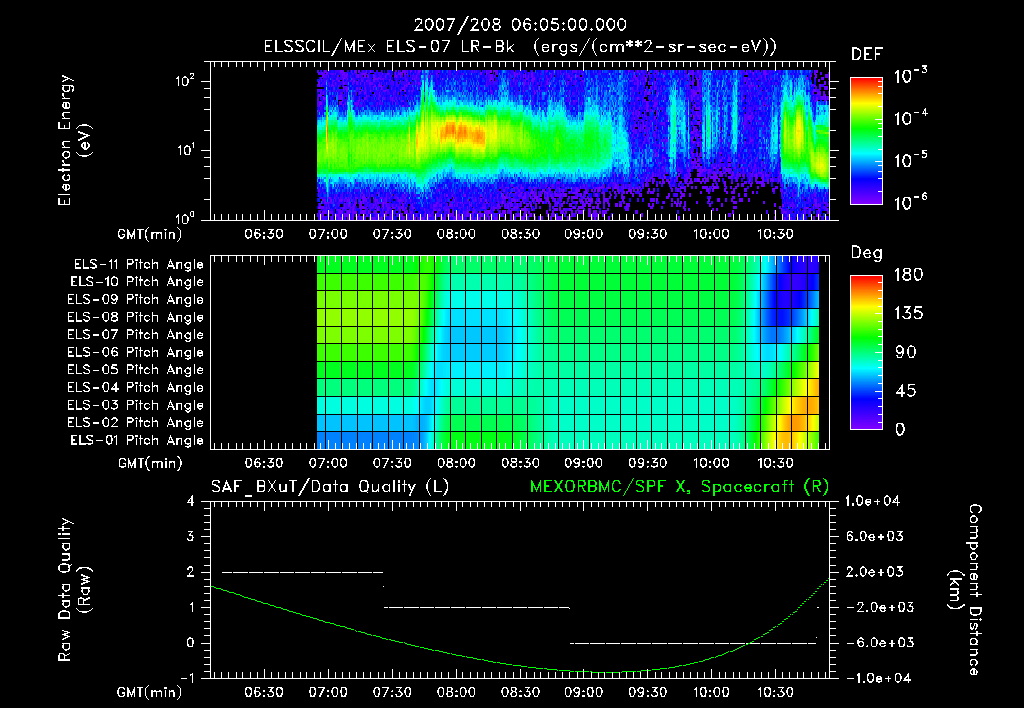Click the Electron Energy (eV) axis title
The height and width of the screenshot is (708, 1024).
[x=74, y=140]
